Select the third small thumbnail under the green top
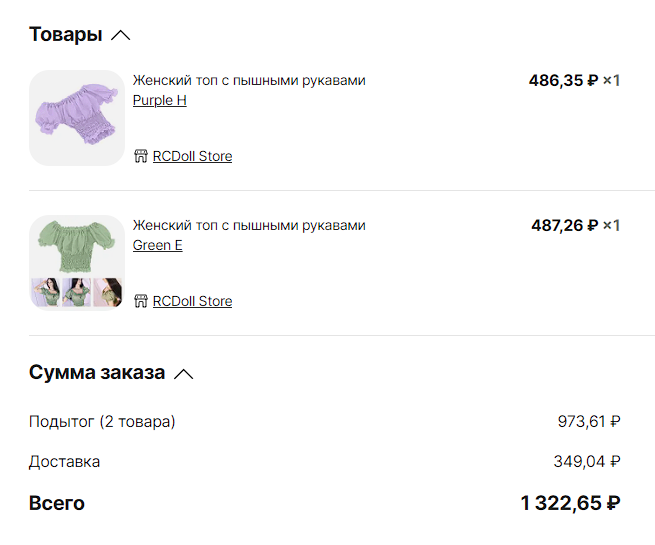The image size is (655, 545). click(108, 293)
